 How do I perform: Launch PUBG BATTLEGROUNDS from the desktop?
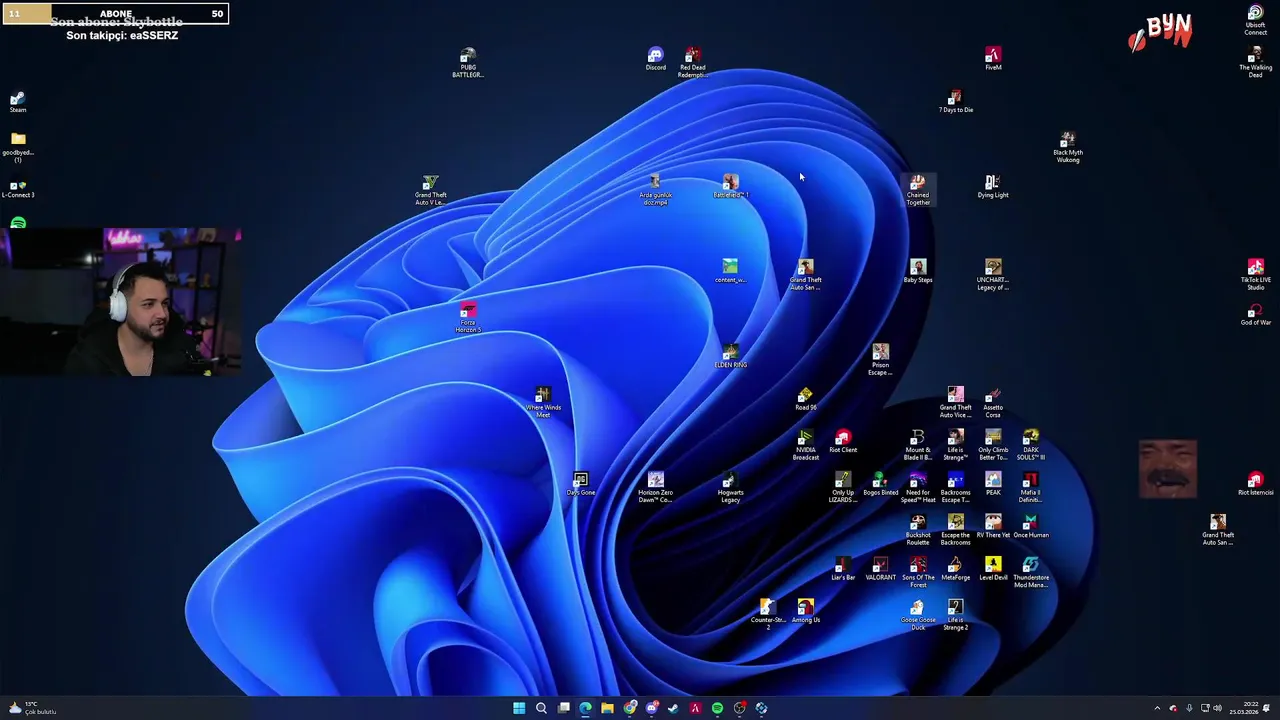[x=467, y=62]
